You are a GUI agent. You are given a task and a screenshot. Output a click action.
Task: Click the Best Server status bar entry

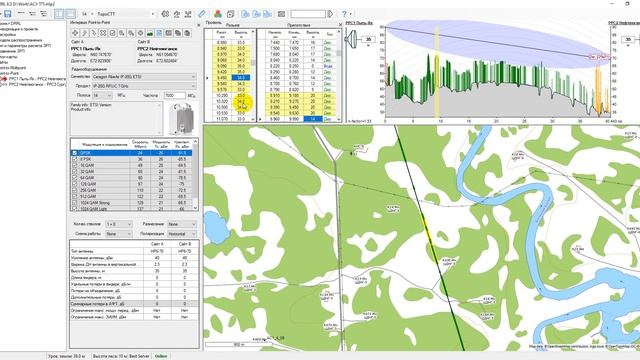(139, 356)
